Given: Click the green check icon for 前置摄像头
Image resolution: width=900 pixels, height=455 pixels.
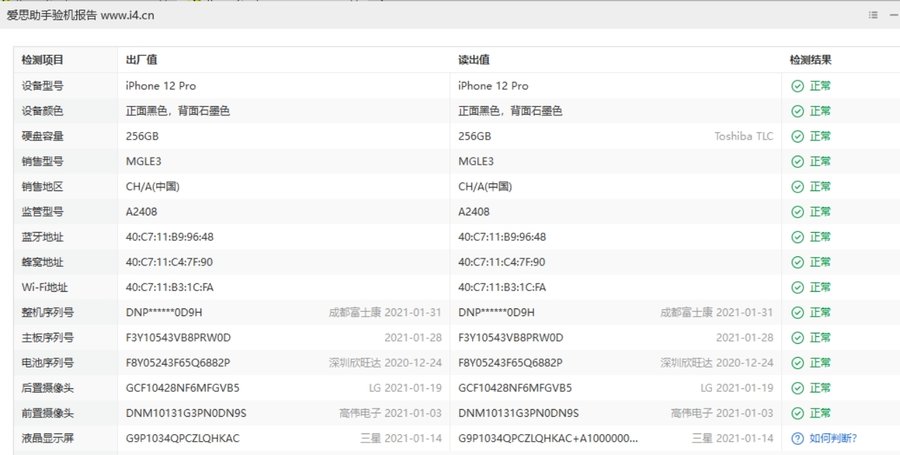Looking at the screenshot, I should click(x=797, y=413).
